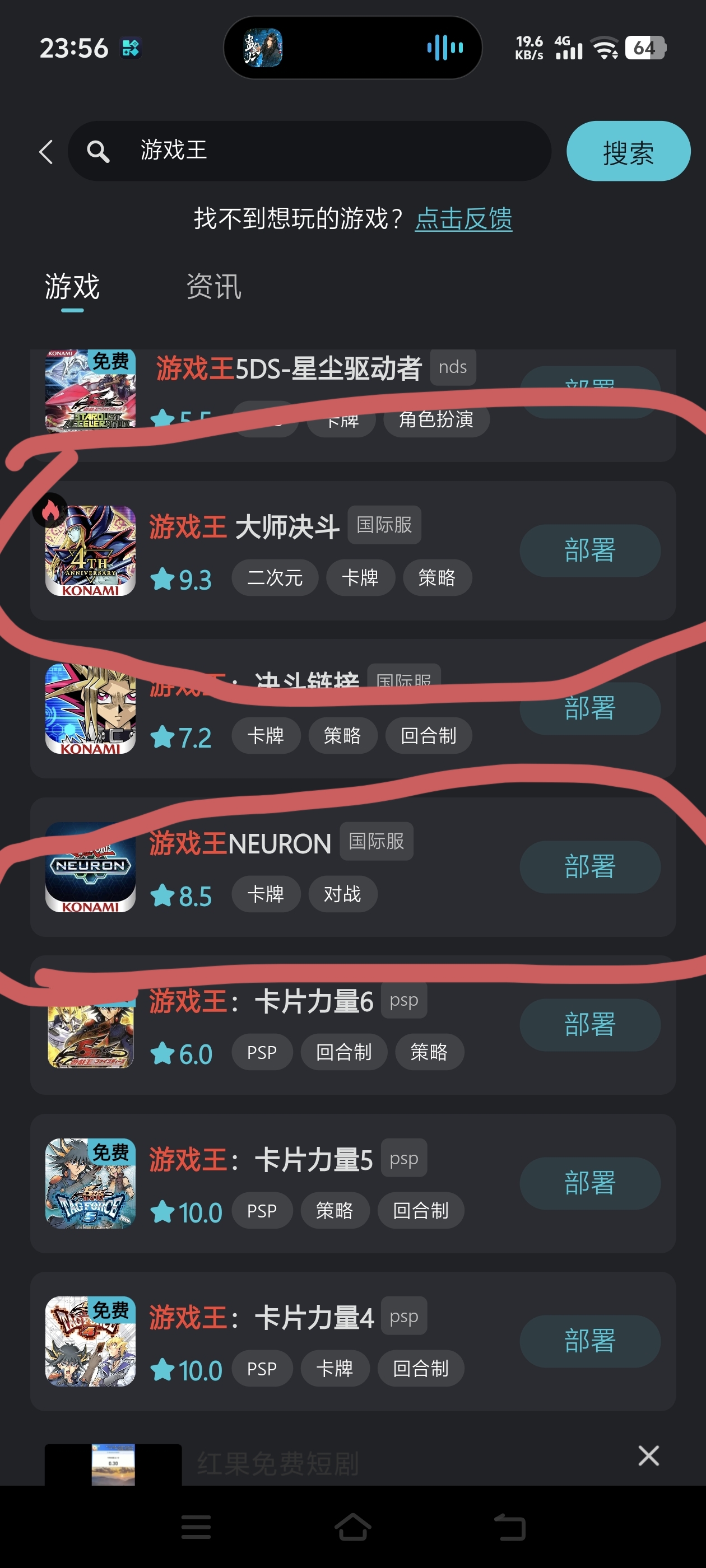Screen dimensions: 706x1568
Task: Close the 红果免费短剧 ad banner
Action: pyautogui.click(x=648, y=1456)
